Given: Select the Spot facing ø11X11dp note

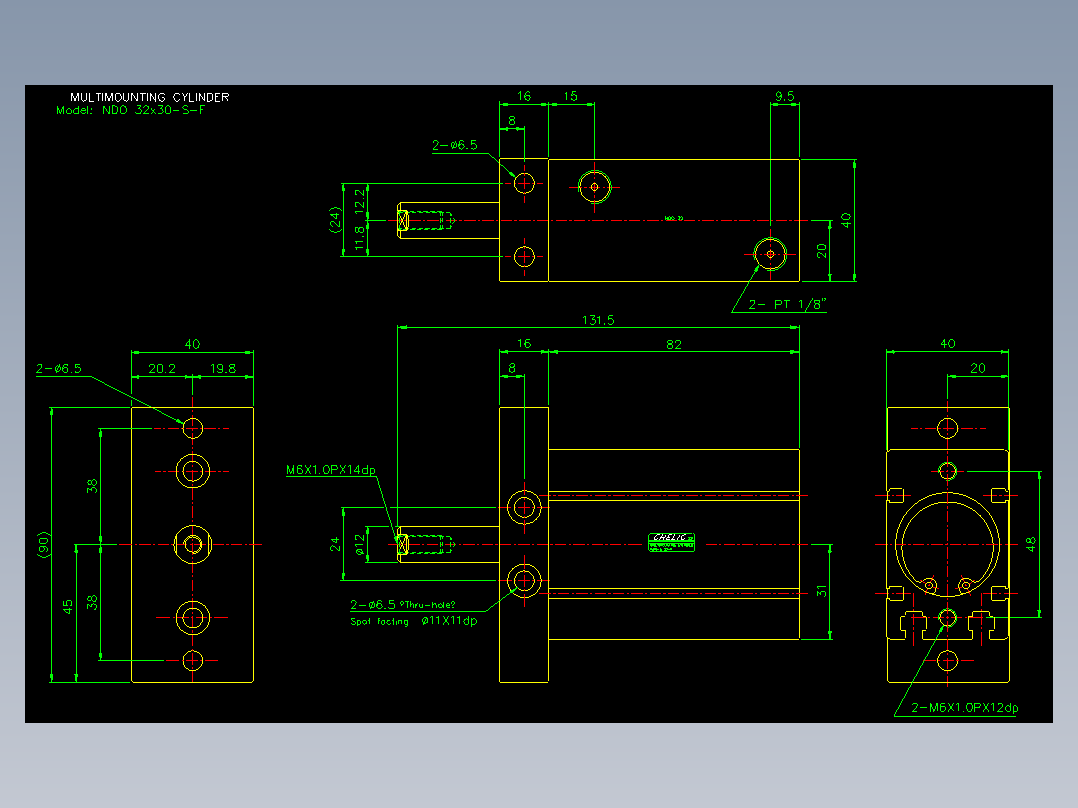Looking at the screenshot, I should [x=414, y=621].
